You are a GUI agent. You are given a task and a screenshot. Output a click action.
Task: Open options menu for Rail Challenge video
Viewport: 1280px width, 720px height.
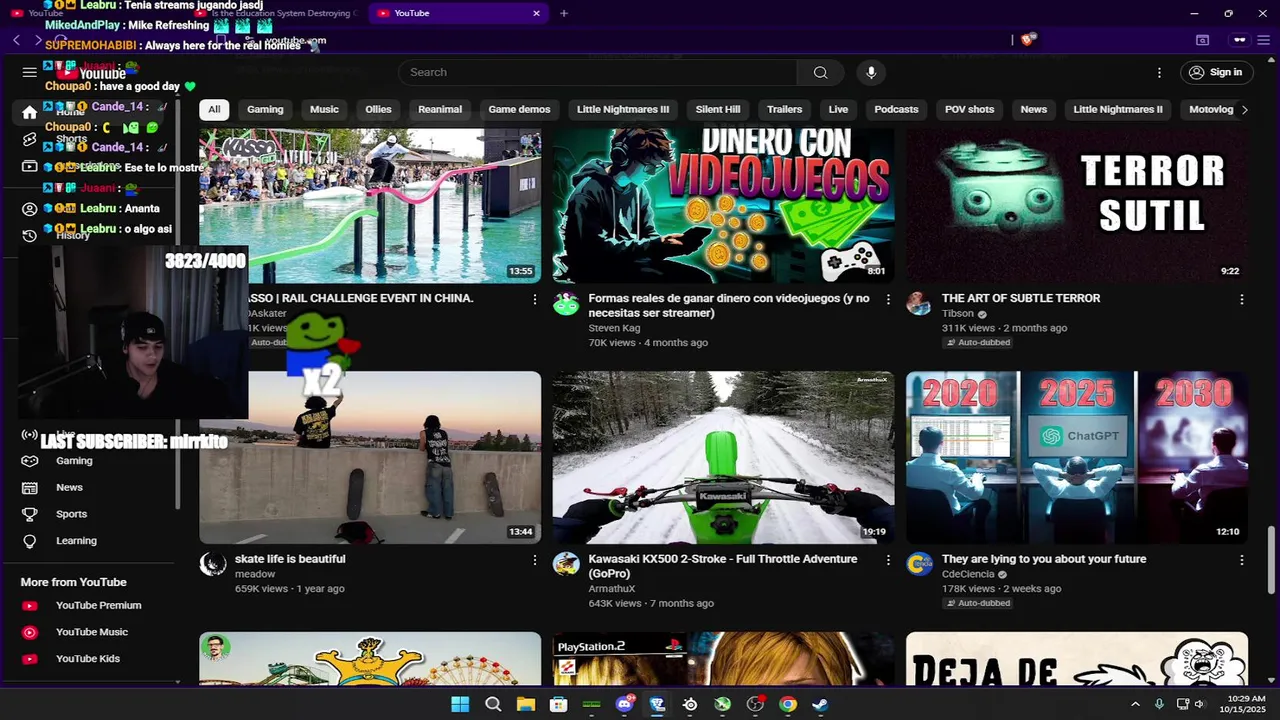(x=535, y=299)
